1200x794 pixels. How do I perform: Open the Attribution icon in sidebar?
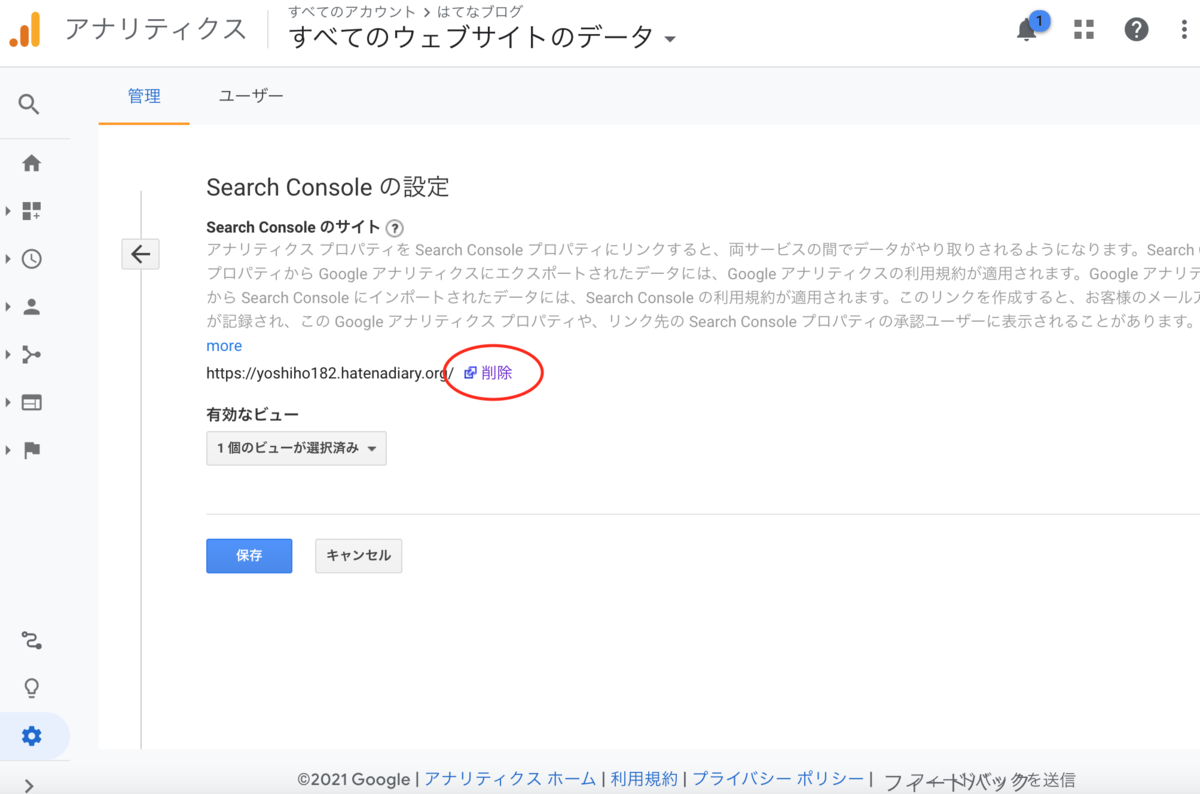31,640
